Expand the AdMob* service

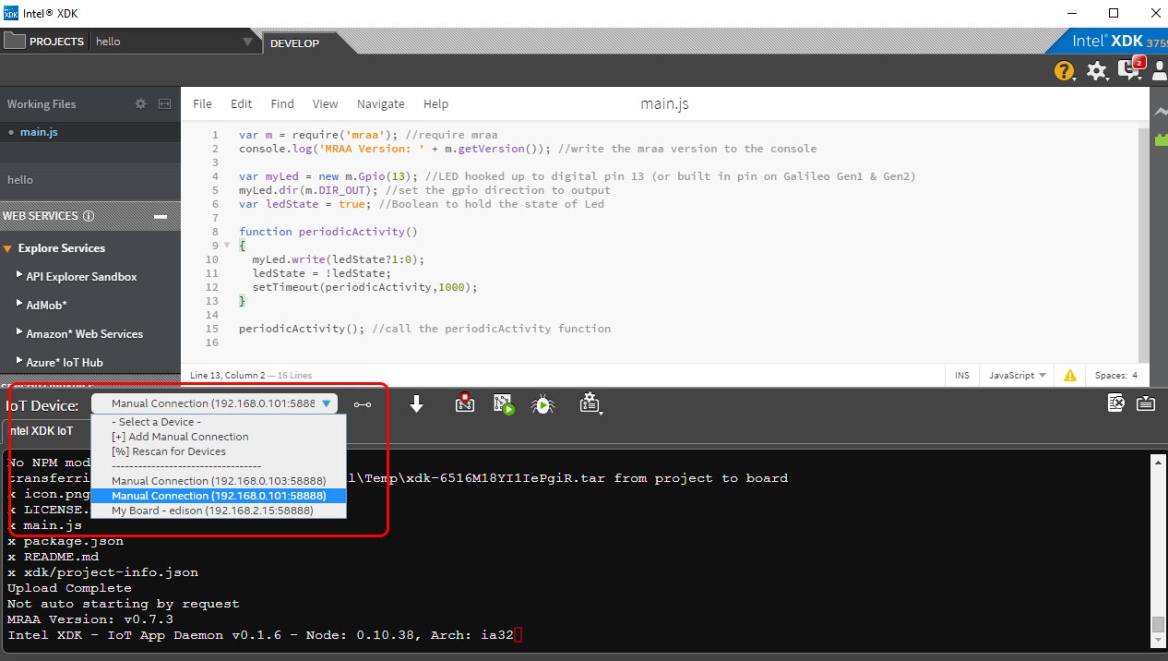19,303
